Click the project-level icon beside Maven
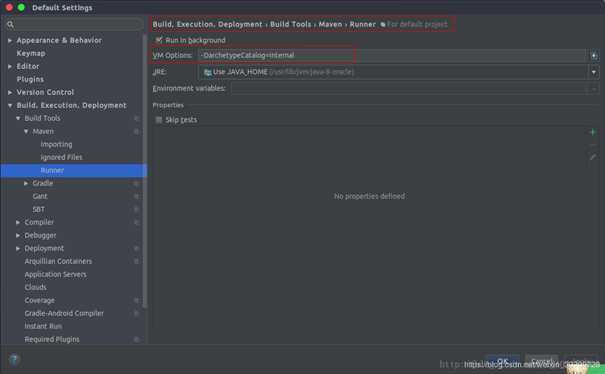This screenshot has height=374, width=605. [136, 132]
